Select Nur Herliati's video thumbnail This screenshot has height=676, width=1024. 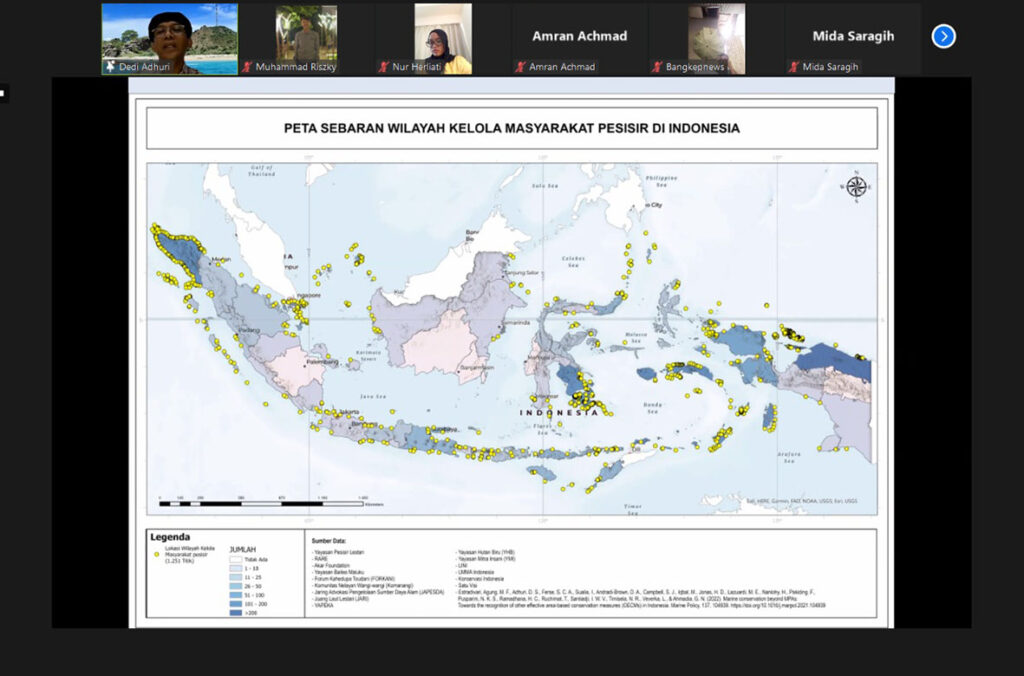[443, 39]
